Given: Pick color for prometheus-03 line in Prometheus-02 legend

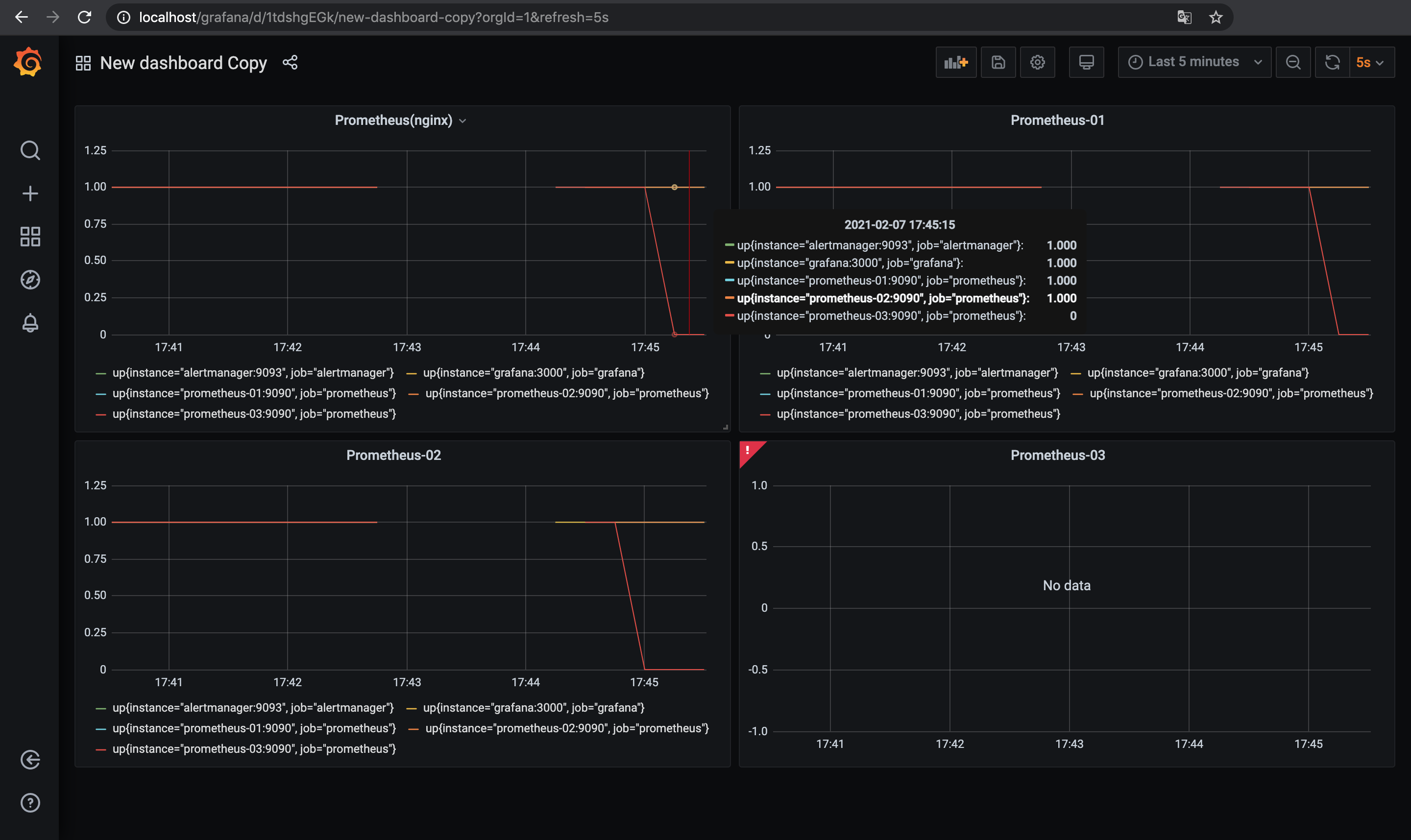Looking at the screenshot, I should tap(101, 750).
